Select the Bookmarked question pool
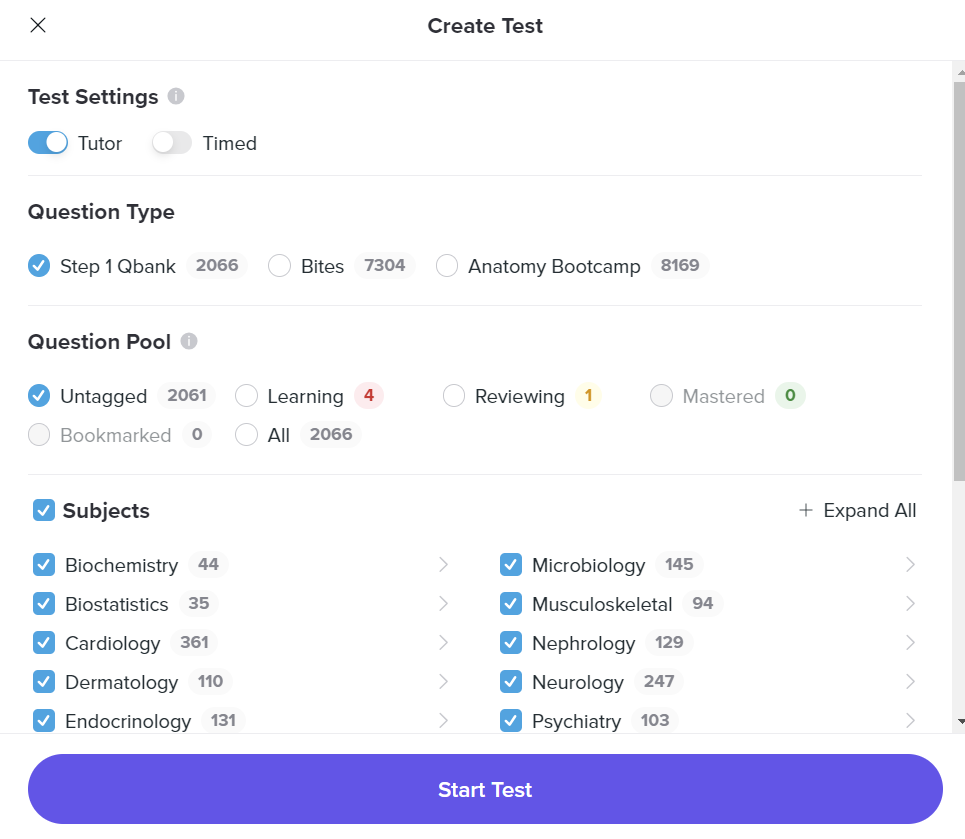Screen dimensions: 965x839 39,435
